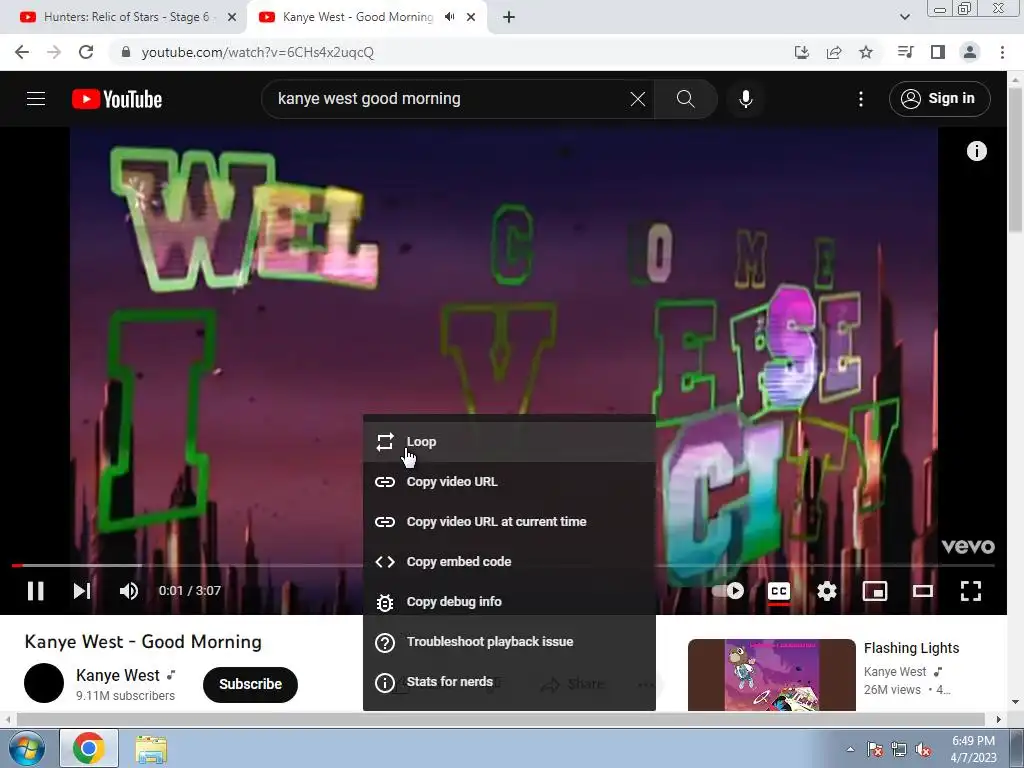Click the video info card icon

tap(976, 152)
